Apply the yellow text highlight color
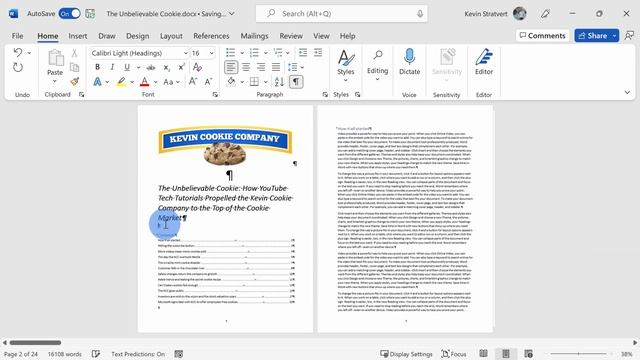The height and width of the screenshot is (360, 640). [121, 82]
